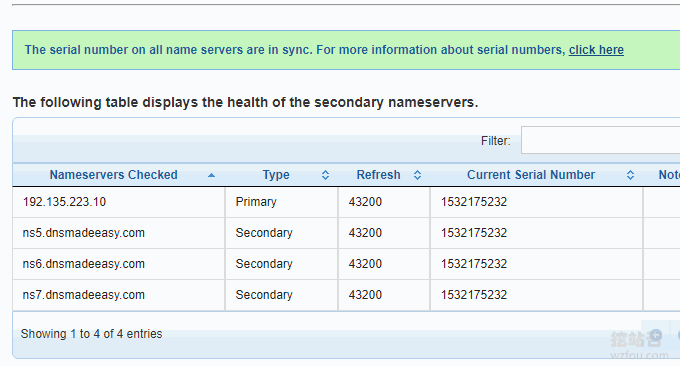Click refresh value 43200 in ns5 row
Screen dimensions: 680x366
click(384, 233)
